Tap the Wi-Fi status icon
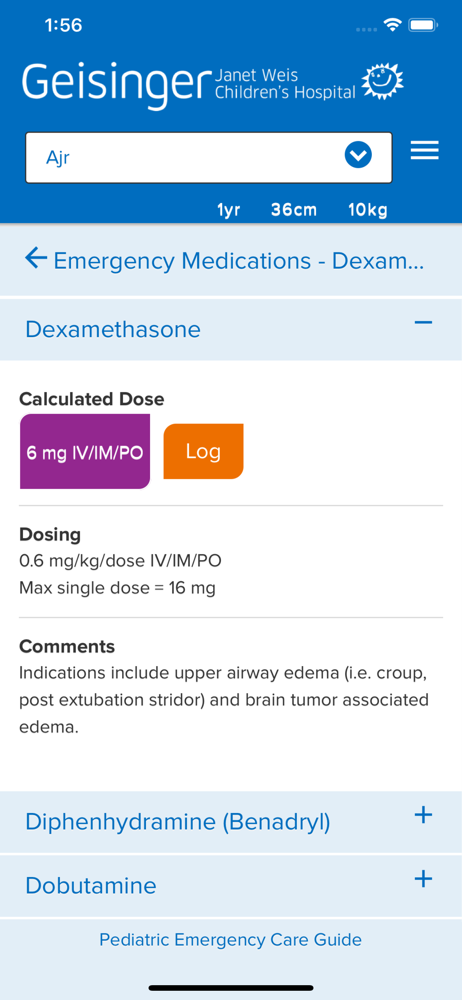The width and height of the screenshot is (462, 1000). click(x=391, y=26)
